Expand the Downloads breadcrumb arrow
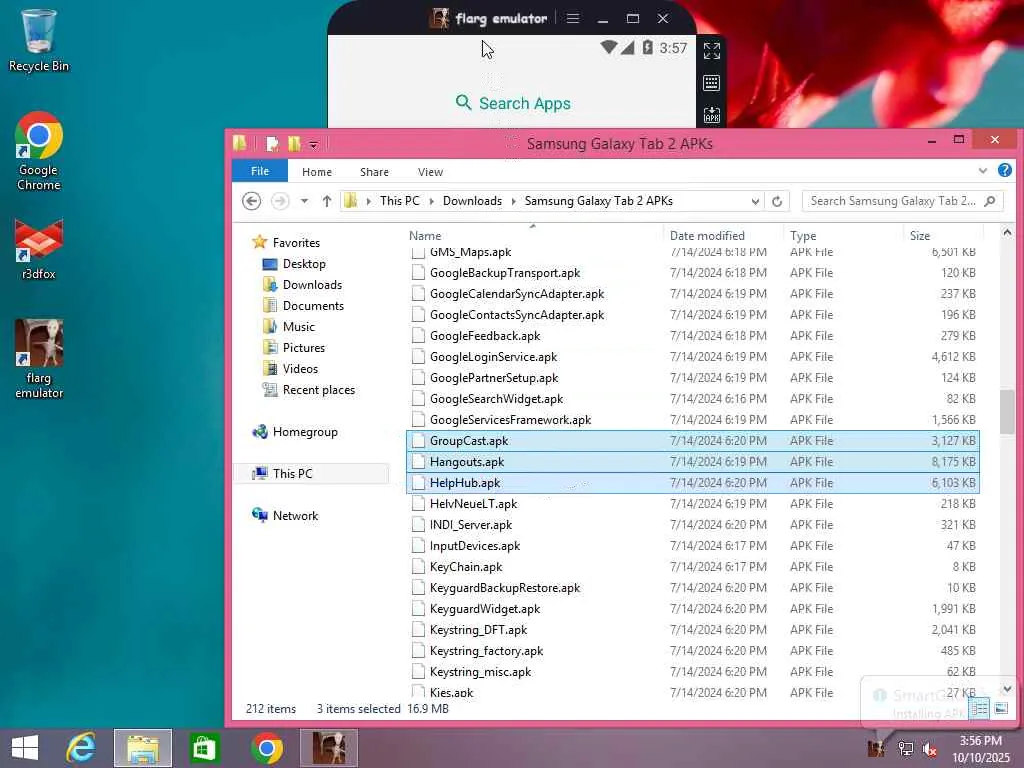1024x768 pixels. [x=513, y=201]
